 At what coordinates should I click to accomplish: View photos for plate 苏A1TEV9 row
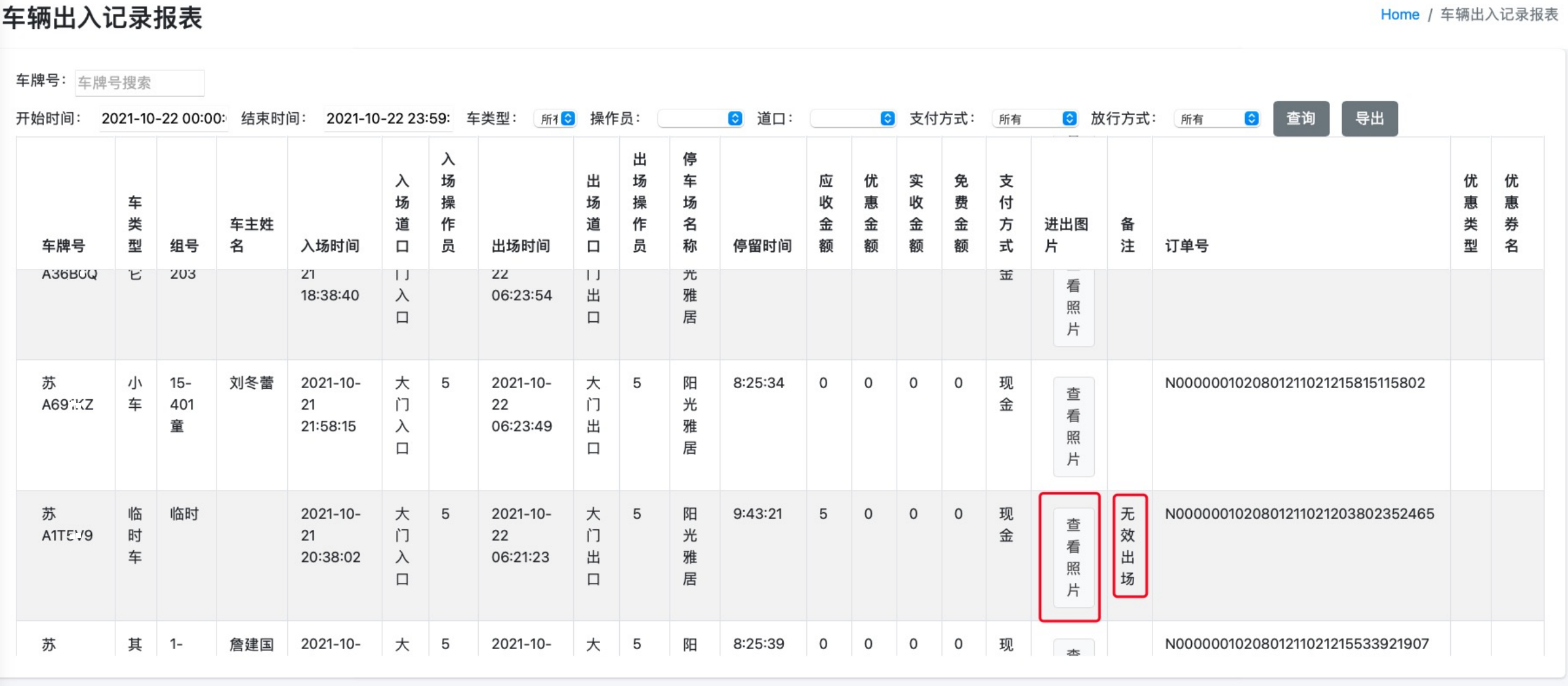pos(1073,557)
